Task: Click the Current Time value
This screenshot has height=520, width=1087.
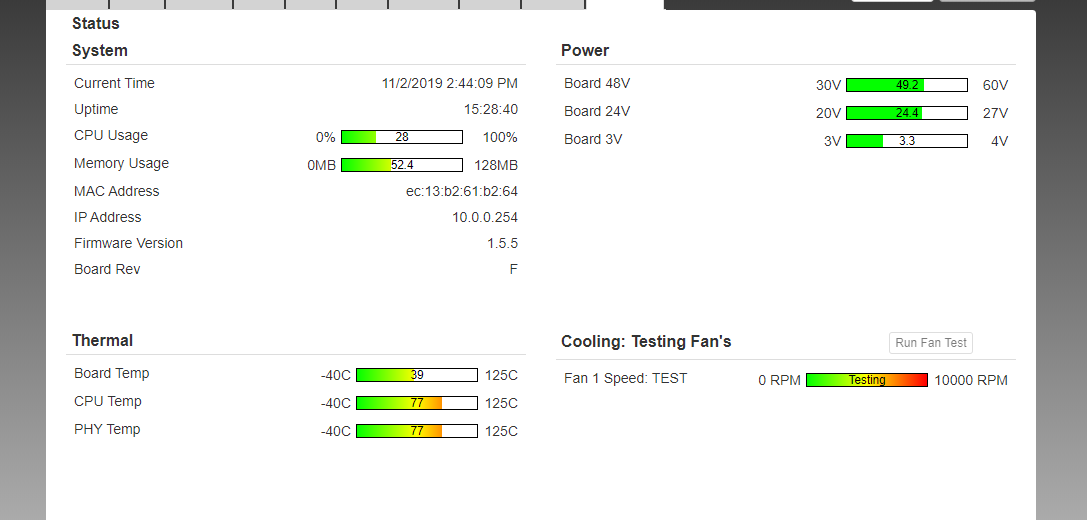Action: click(x=449, y=83)
